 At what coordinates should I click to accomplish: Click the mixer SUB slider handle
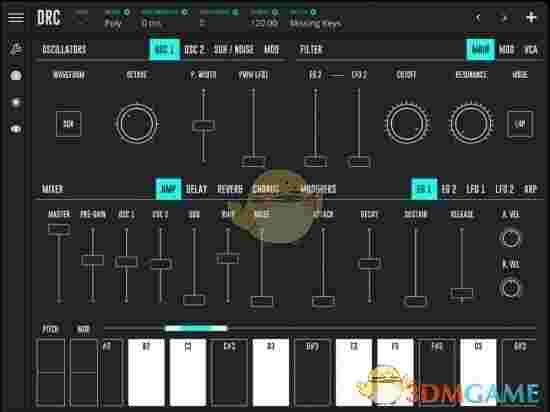click(x=194, y=300)
